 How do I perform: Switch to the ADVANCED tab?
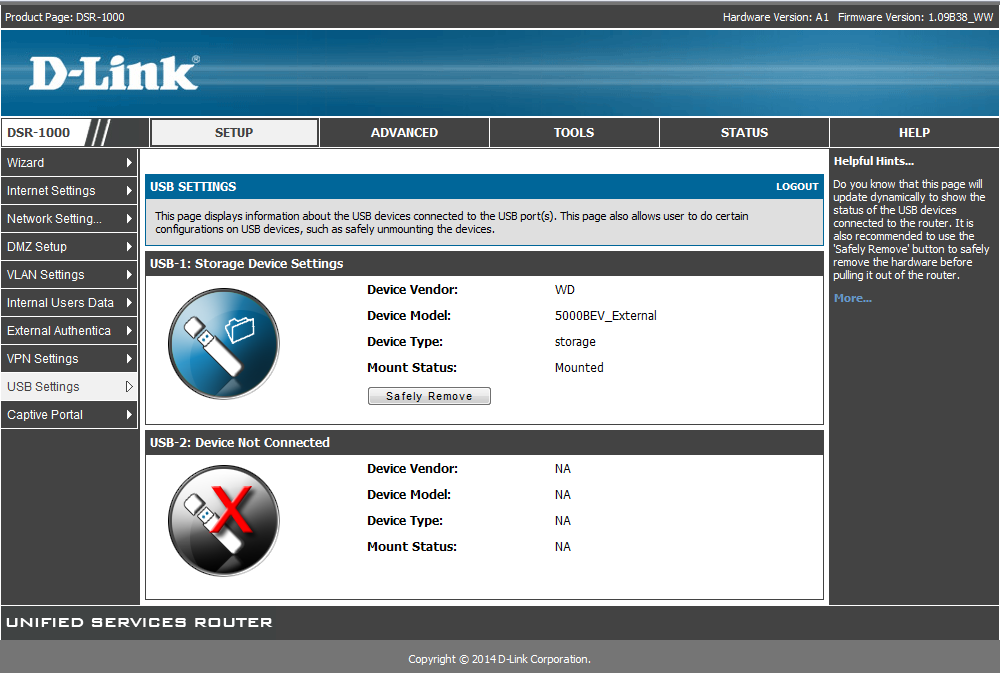tap(404, 133)
